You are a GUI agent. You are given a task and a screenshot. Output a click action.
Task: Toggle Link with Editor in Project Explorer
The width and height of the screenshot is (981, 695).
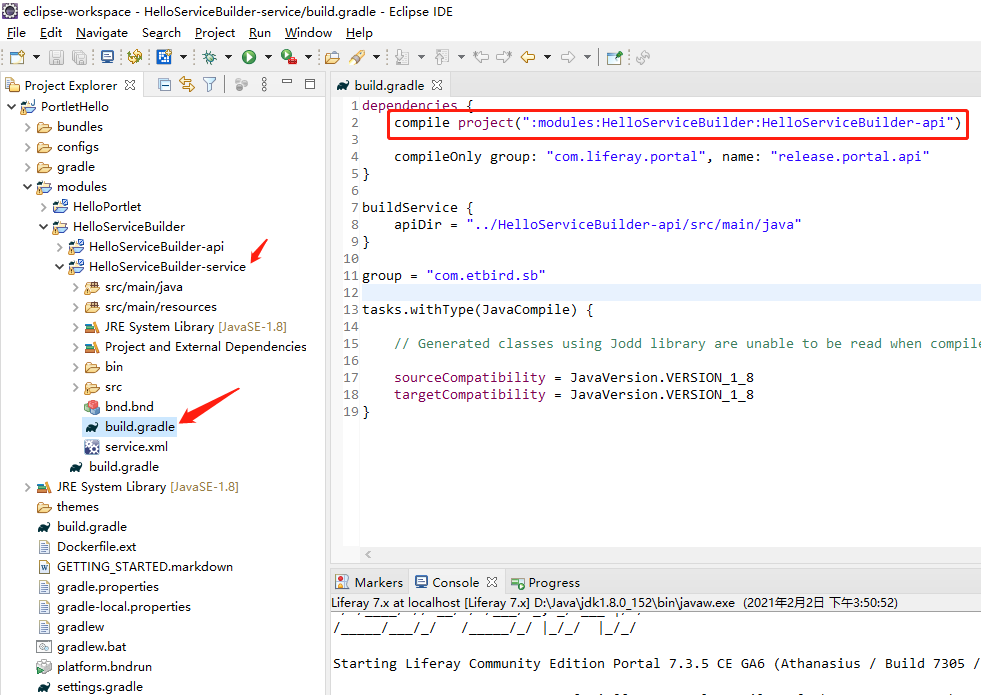[x=186, y=84]
